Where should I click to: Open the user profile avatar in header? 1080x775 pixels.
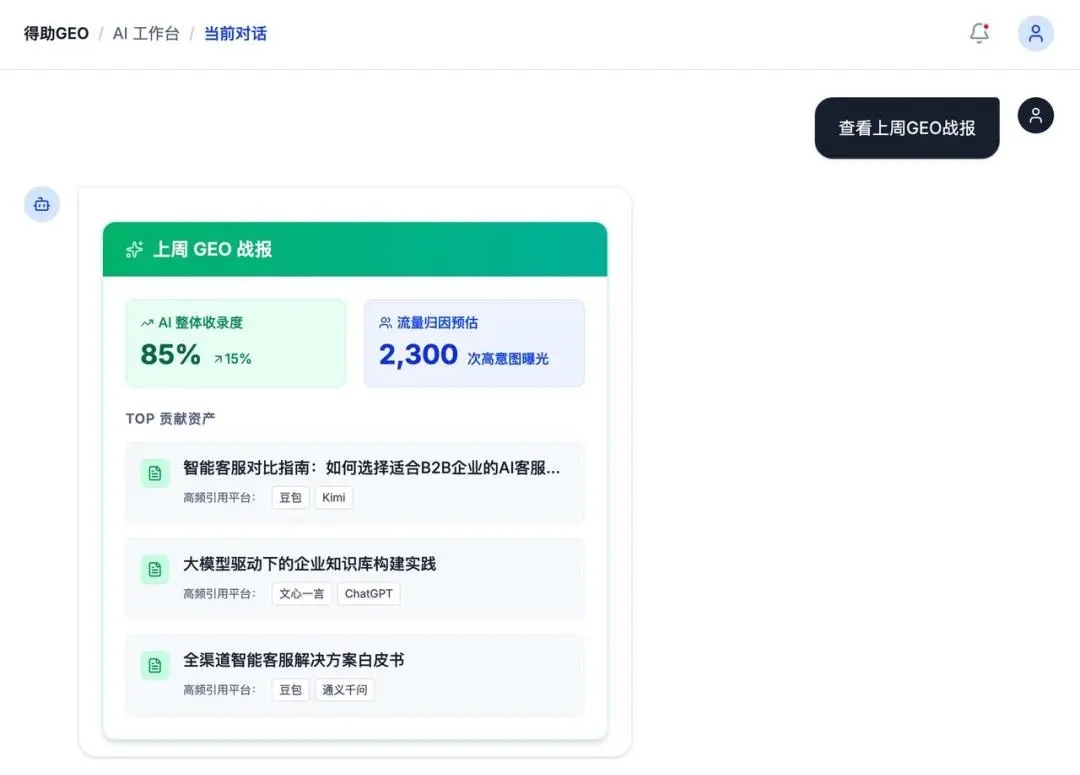point(1035,33)
